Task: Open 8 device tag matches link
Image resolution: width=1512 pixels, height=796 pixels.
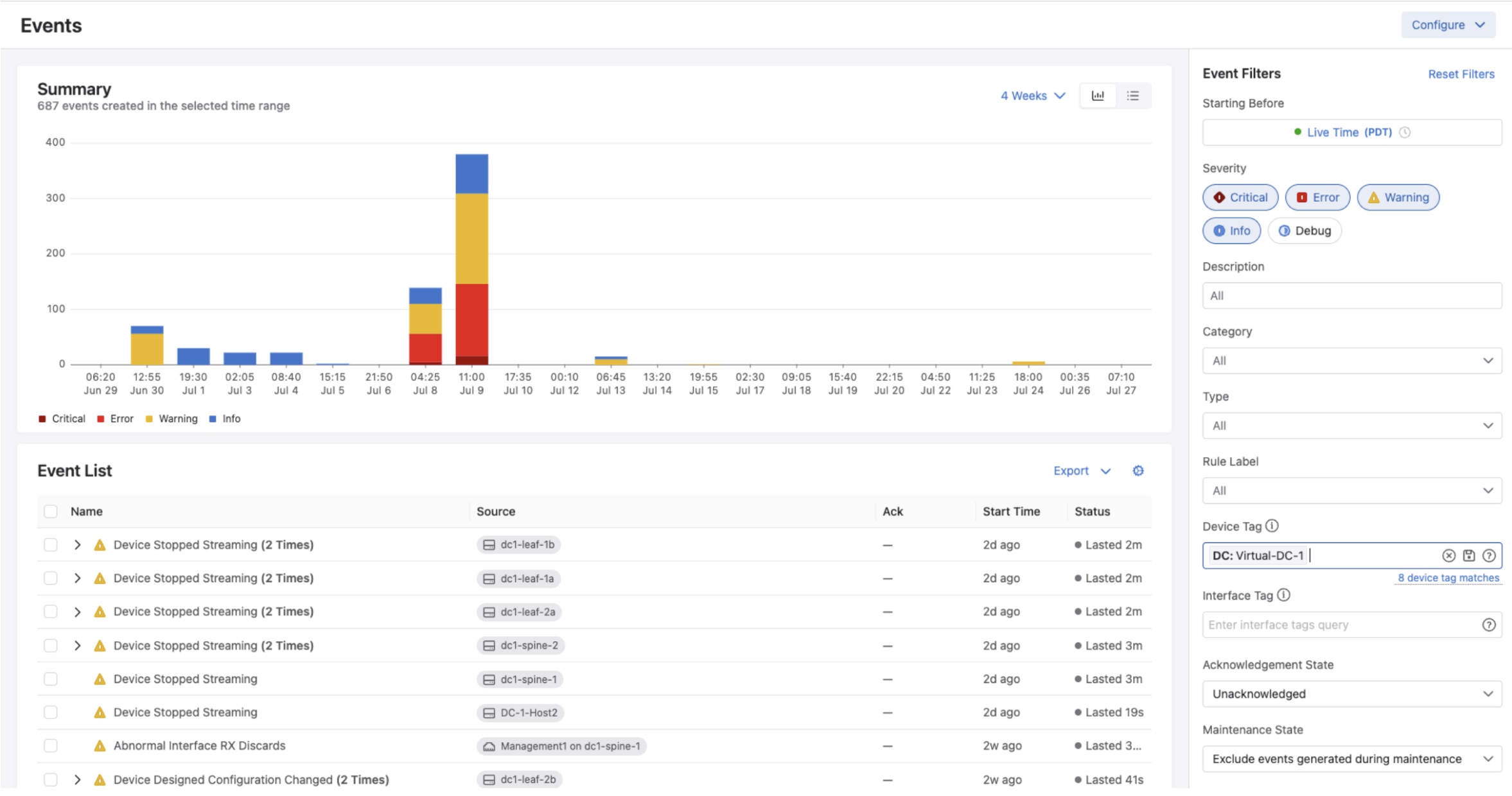Action: [1448, 578]
